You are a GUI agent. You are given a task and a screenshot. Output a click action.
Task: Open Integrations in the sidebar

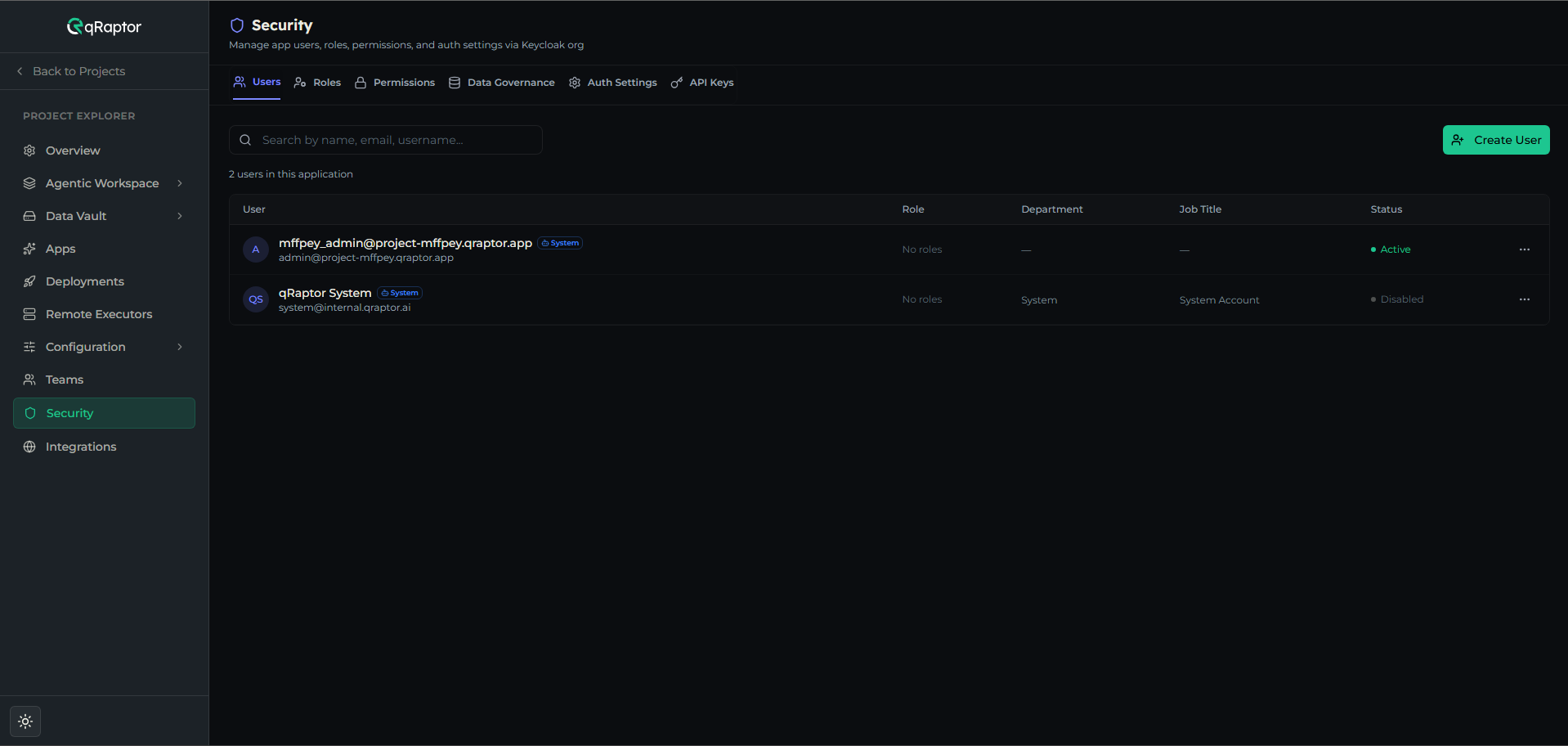(104, 447)
